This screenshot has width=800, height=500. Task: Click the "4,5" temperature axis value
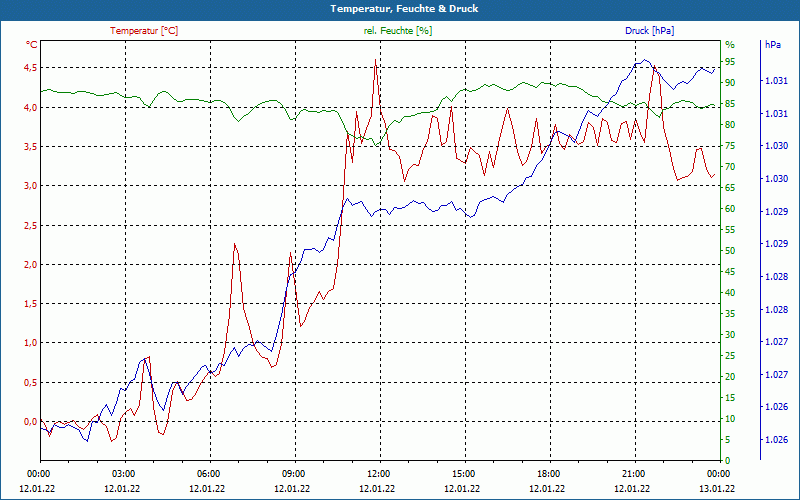(x=31, y=68)
